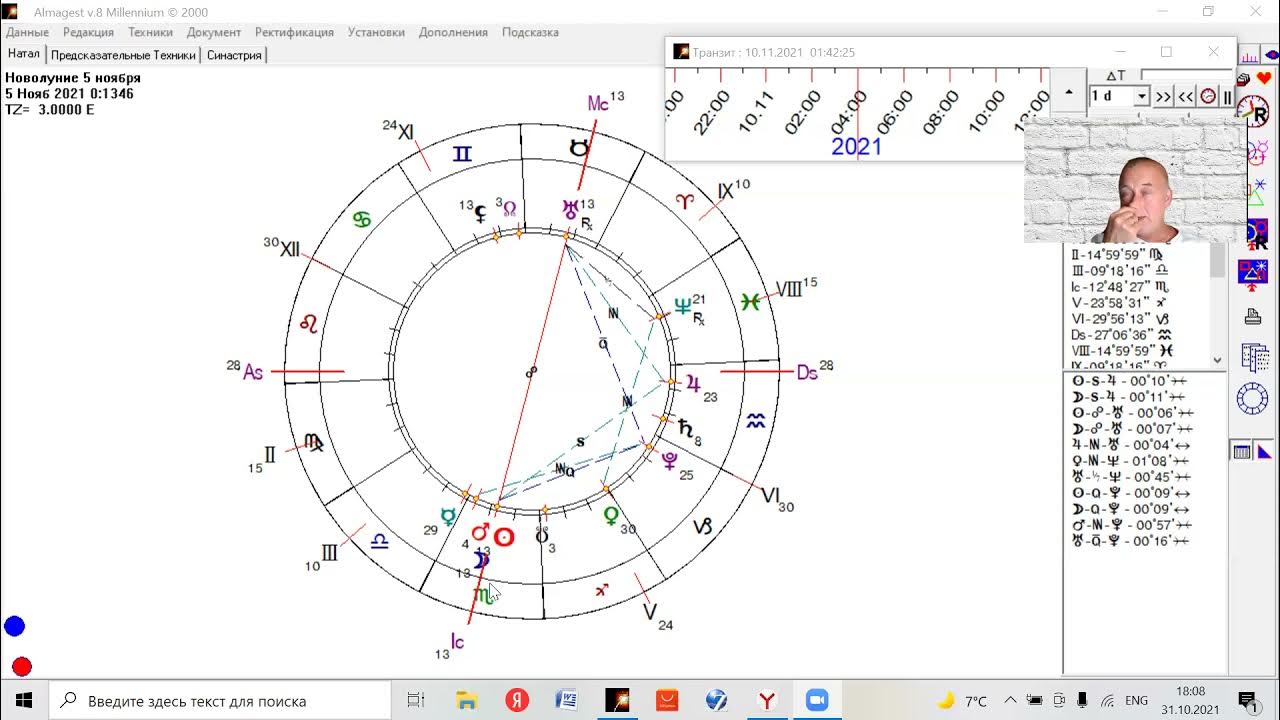Switch to the Натал tab
1280x720 pixels.
click(x=24, y=54)
